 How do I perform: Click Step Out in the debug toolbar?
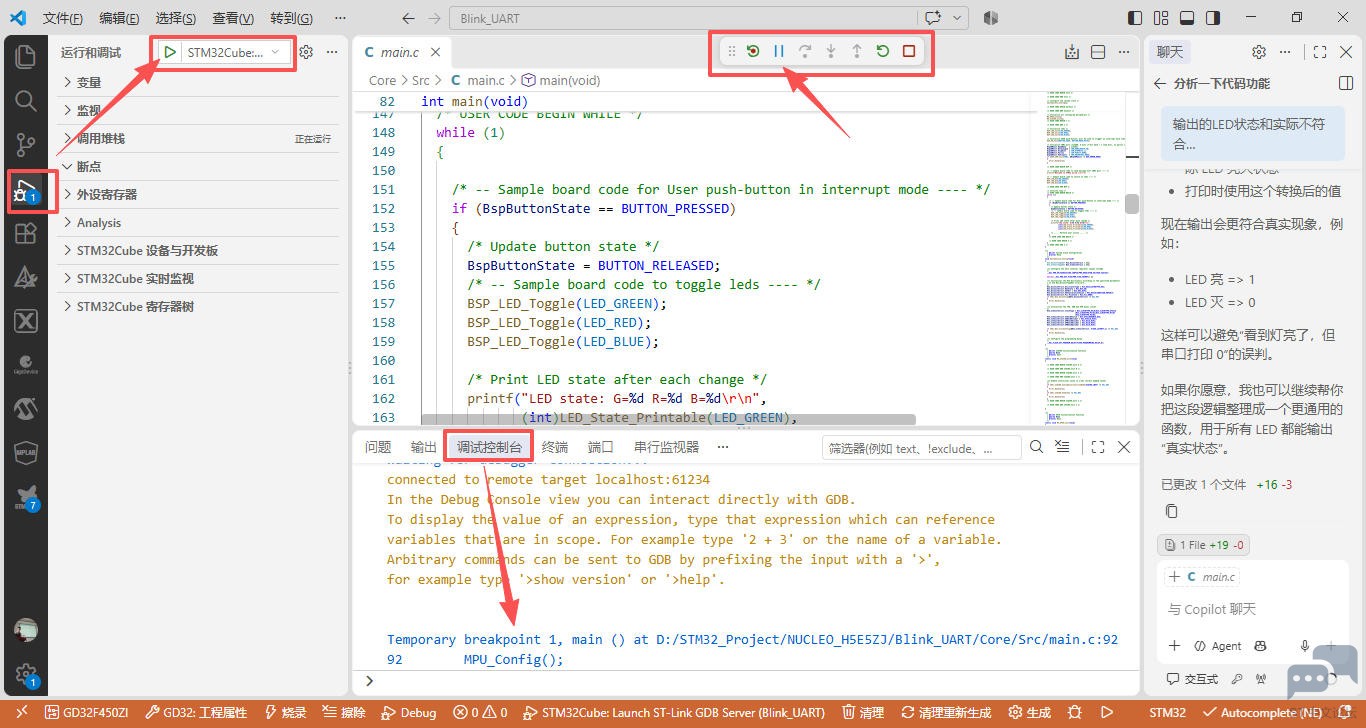click(857, 51)
